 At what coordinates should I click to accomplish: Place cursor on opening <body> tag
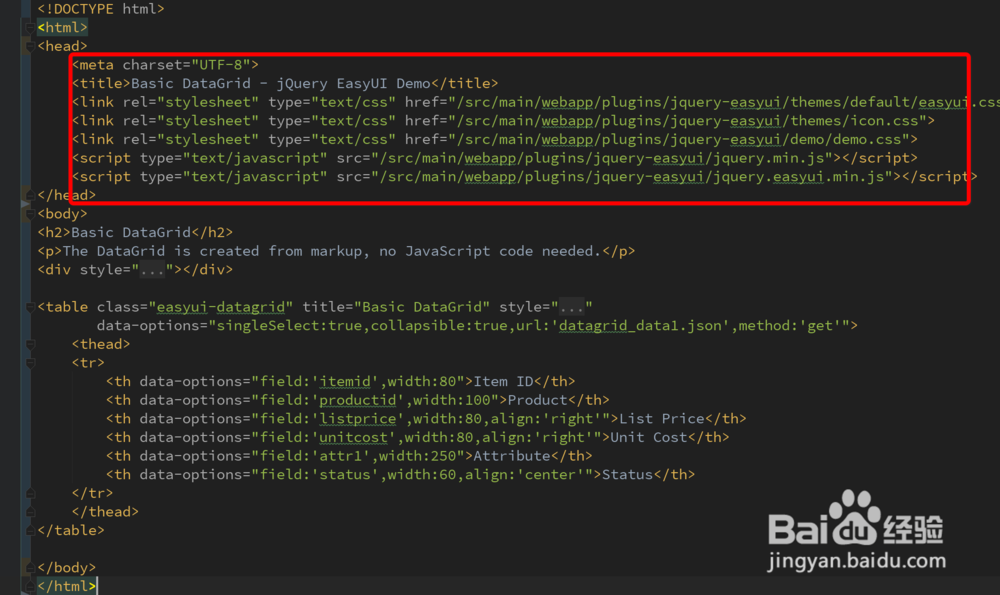tap(62, 214)
